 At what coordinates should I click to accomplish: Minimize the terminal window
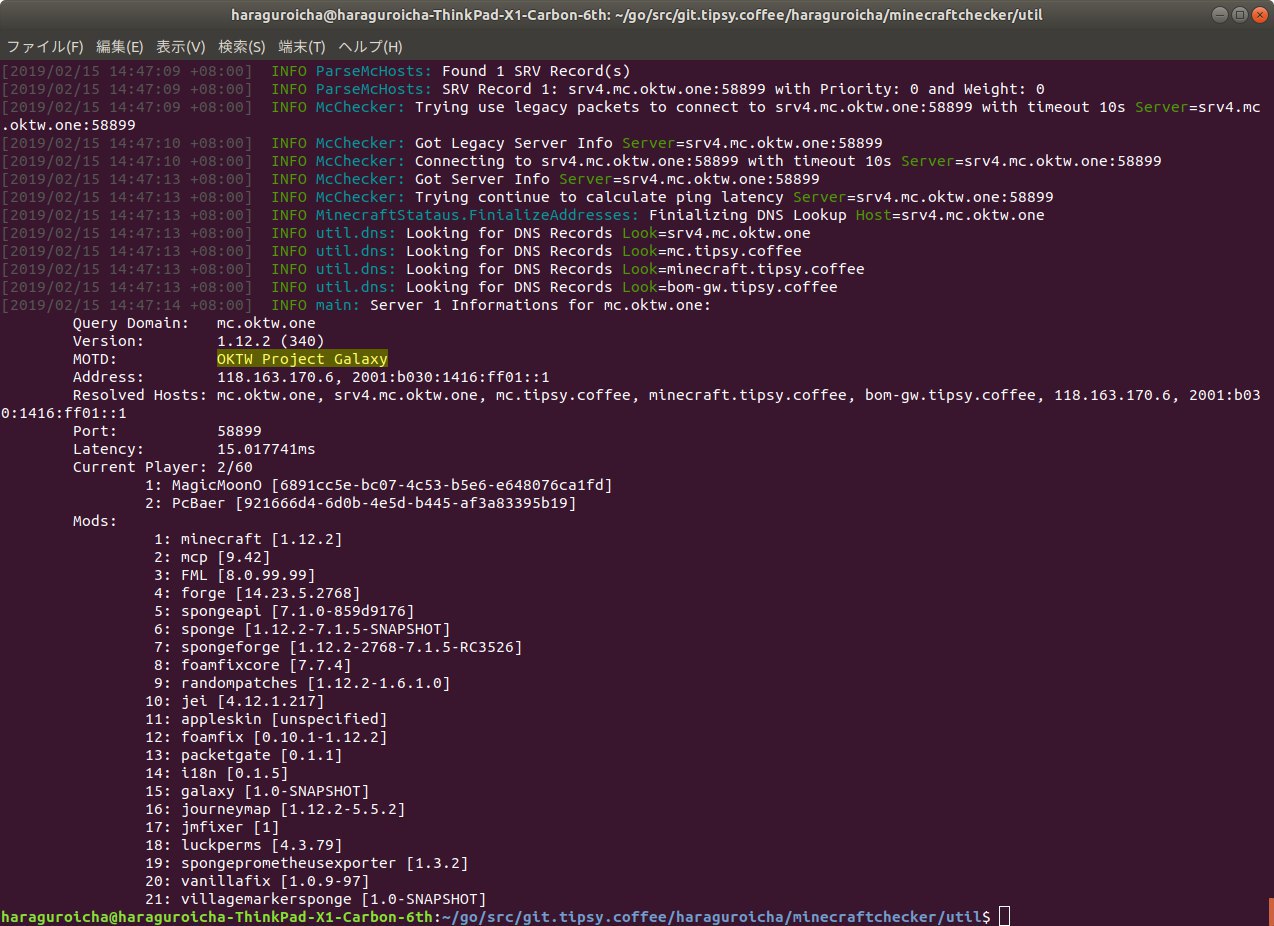[1219, 14]
